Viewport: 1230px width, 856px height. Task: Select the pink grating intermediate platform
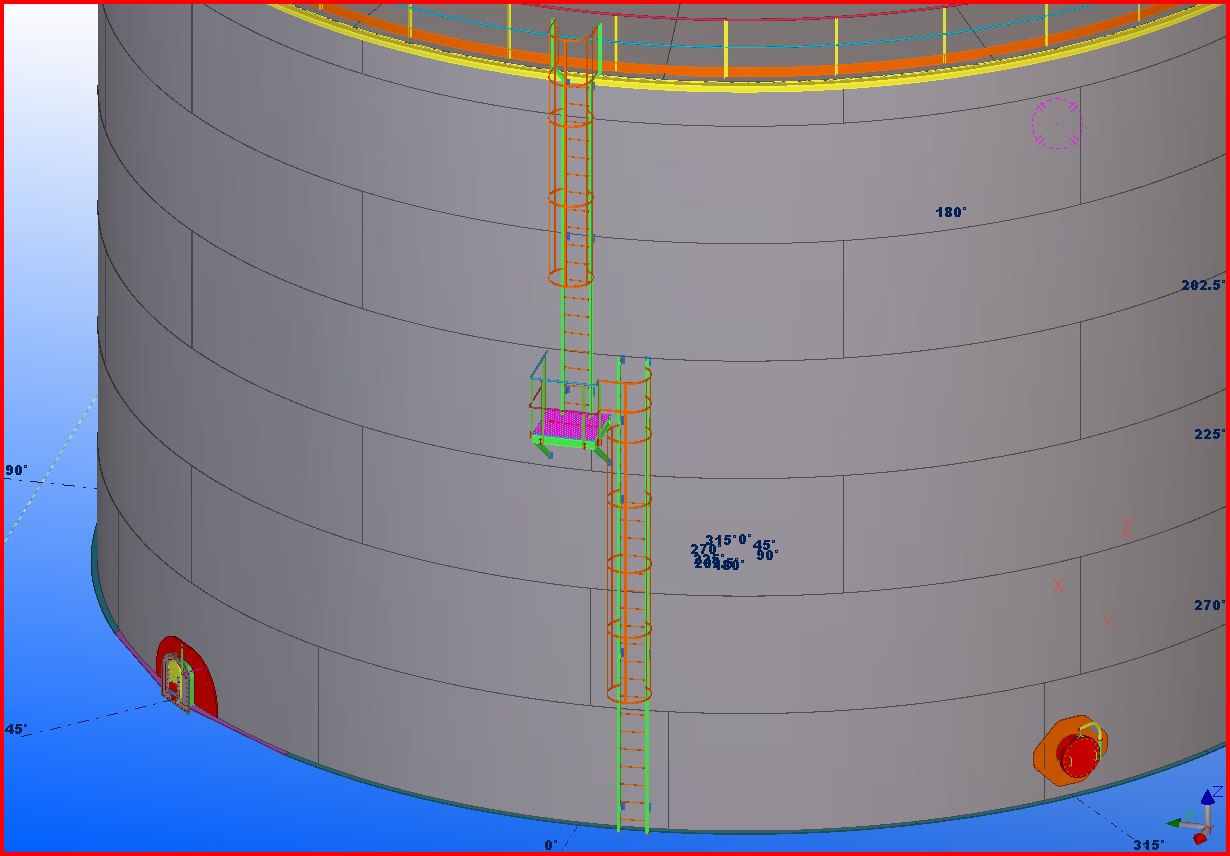point(571,427)
